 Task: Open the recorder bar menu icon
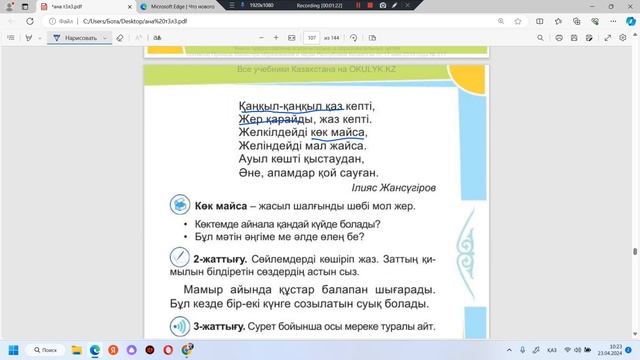[232, 5]
